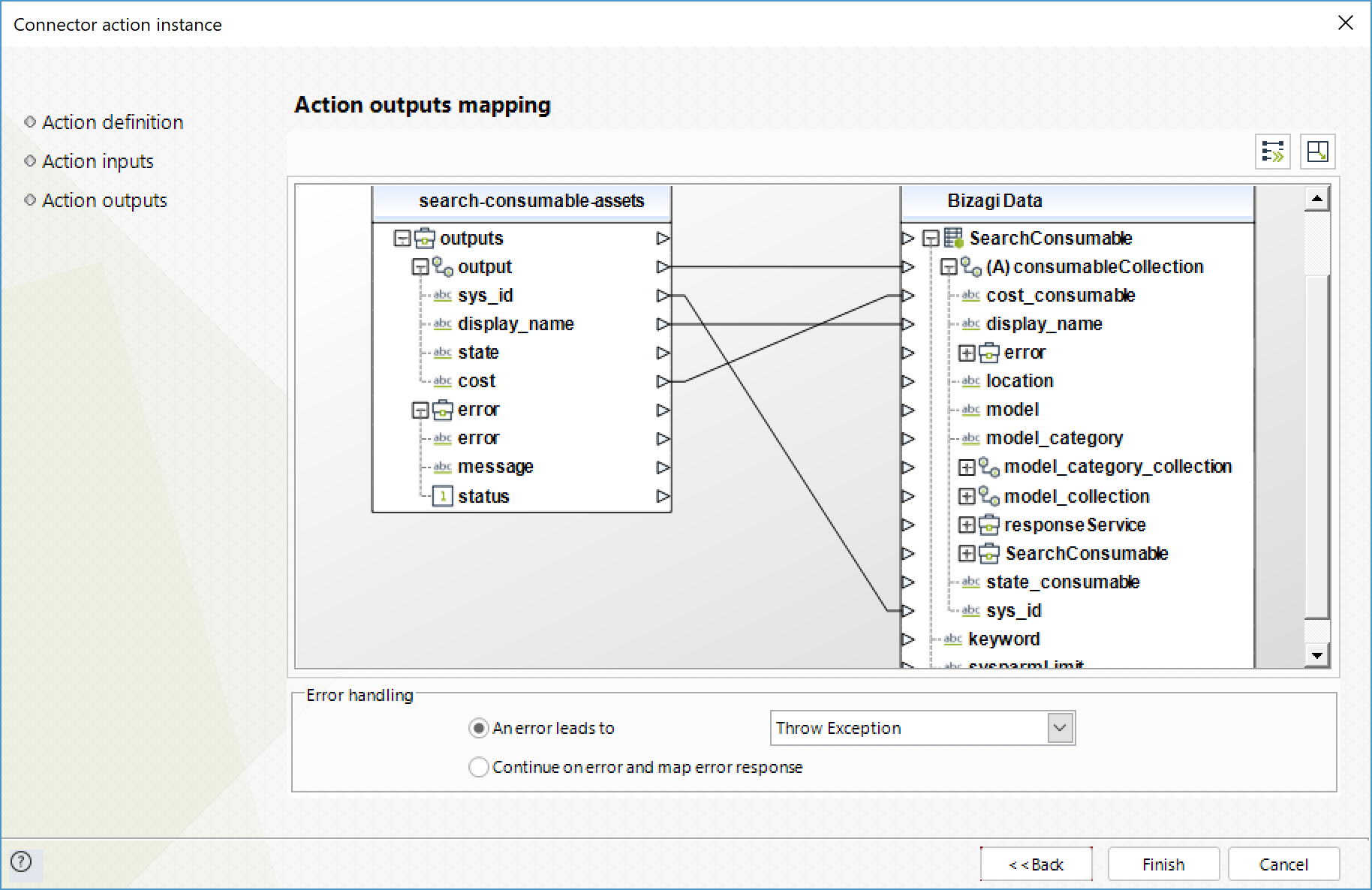Click the output arrow beside state
This screenshot has height=890, width=1372.
point(663,353)
